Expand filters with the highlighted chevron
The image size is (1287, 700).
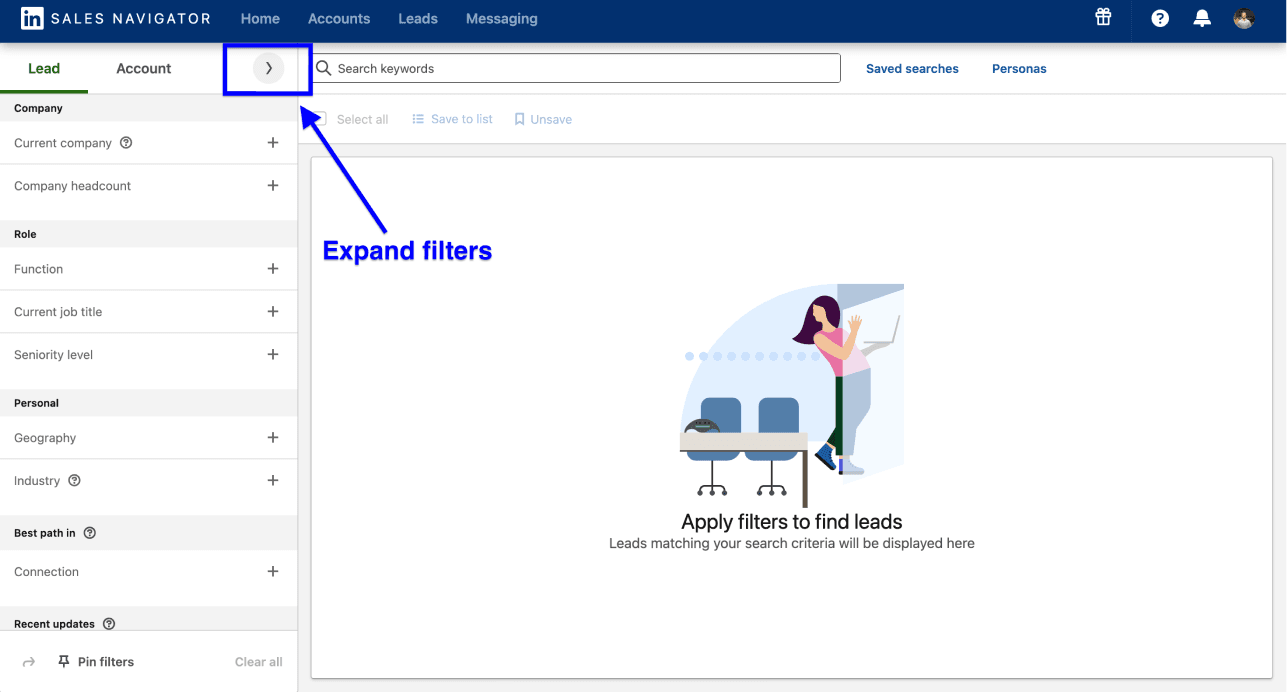point(268,68)
